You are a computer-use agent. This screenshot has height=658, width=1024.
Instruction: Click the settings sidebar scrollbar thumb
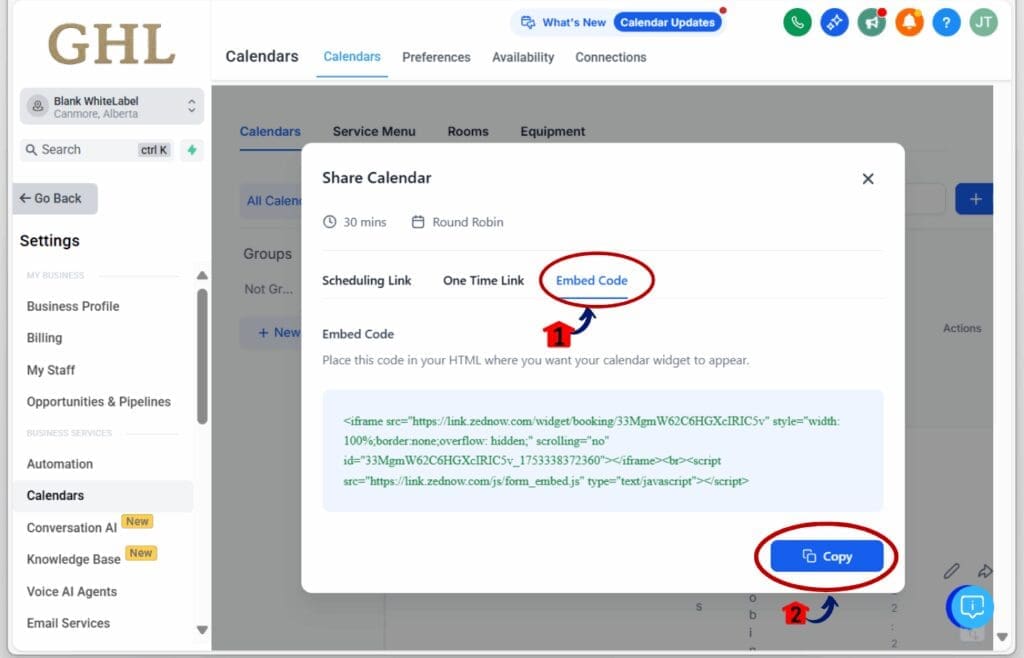pos(202,356)
